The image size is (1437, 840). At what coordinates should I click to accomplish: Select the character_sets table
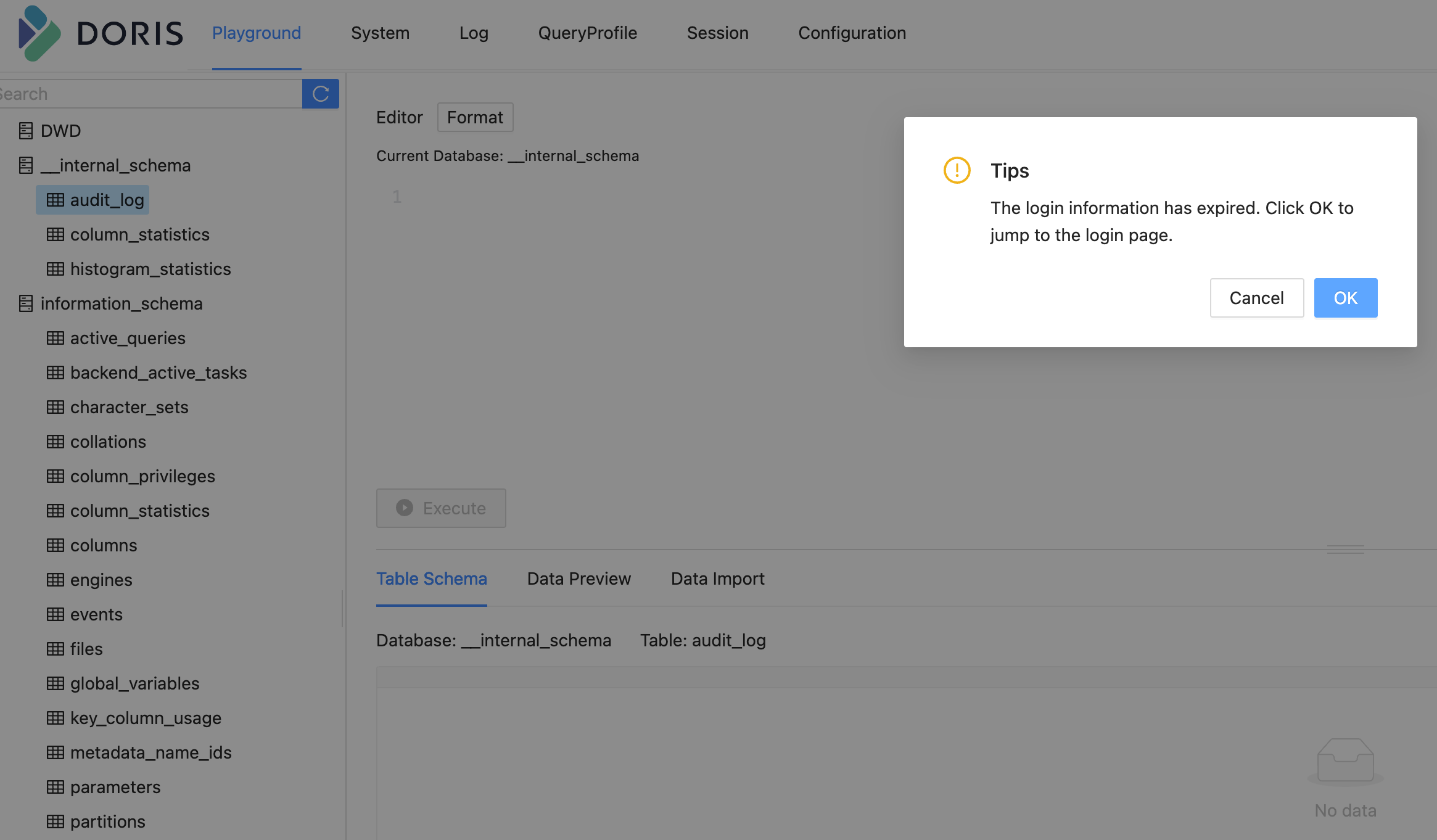click(x=130, y=407)
